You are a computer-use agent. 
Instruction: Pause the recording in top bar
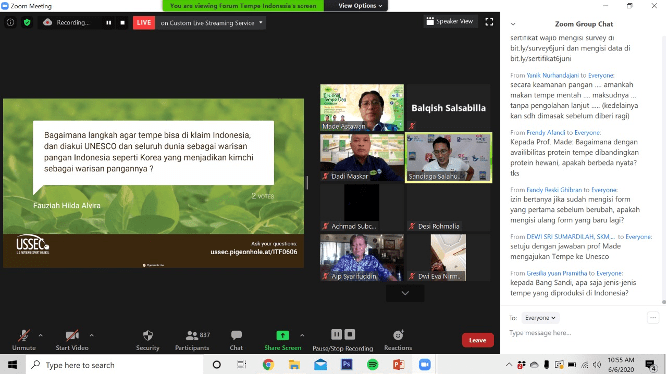tap(109, 22)
